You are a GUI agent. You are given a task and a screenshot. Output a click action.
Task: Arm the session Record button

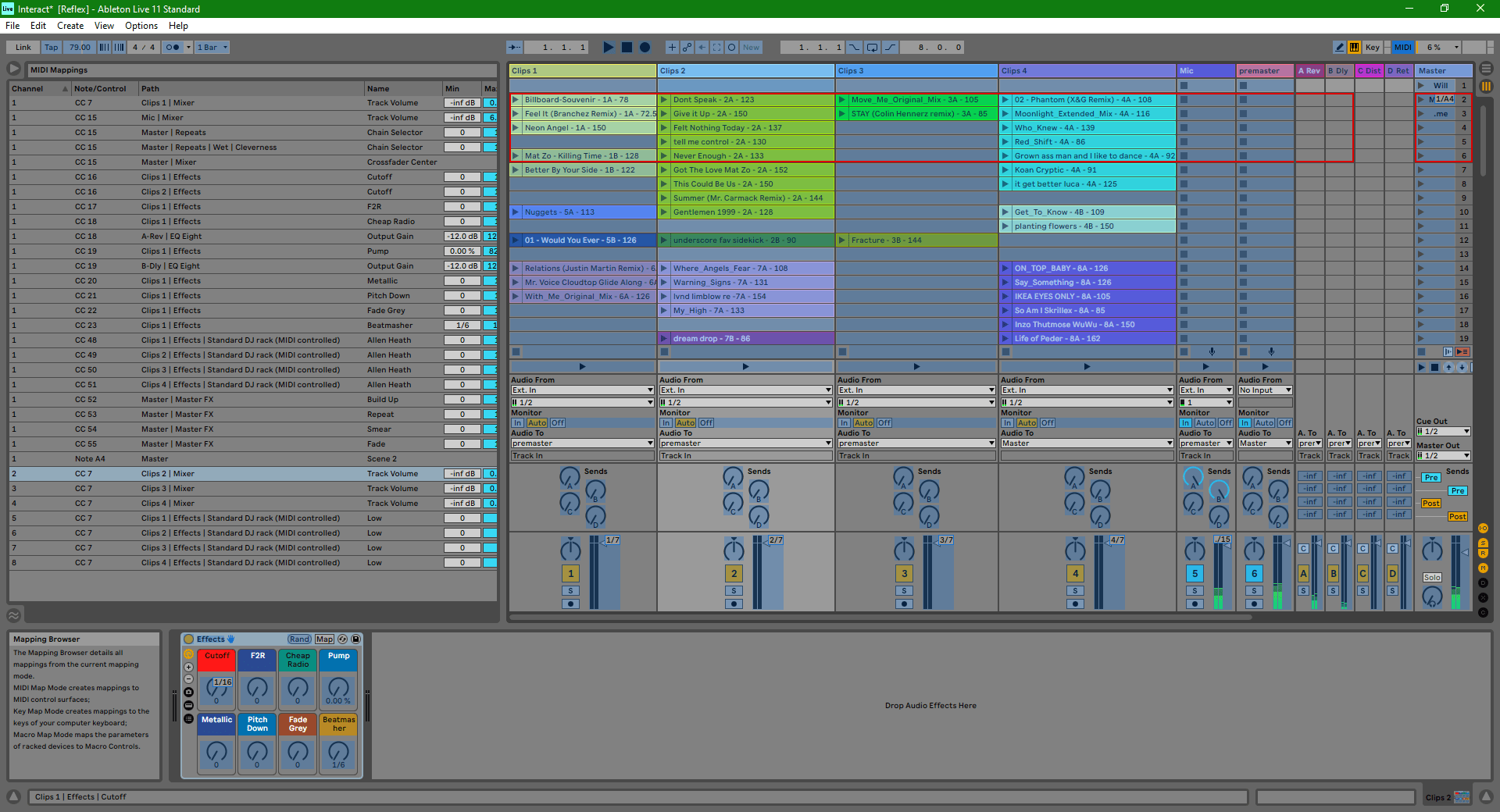click(x=644, y=47)
